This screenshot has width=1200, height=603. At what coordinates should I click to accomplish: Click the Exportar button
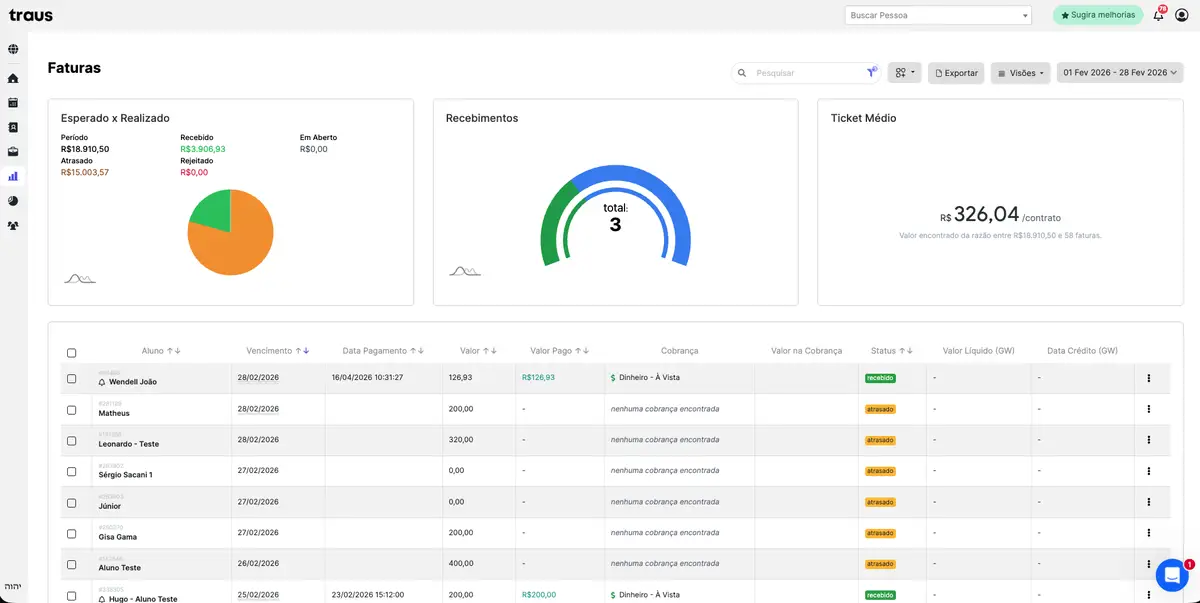[x=956, y=73]
